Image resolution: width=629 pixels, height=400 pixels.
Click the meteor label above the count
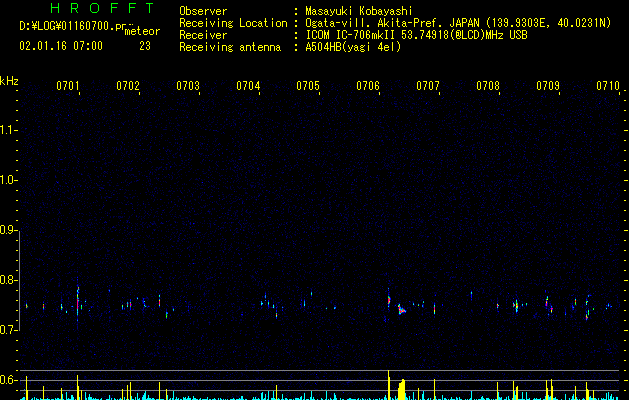coord(142,31)
